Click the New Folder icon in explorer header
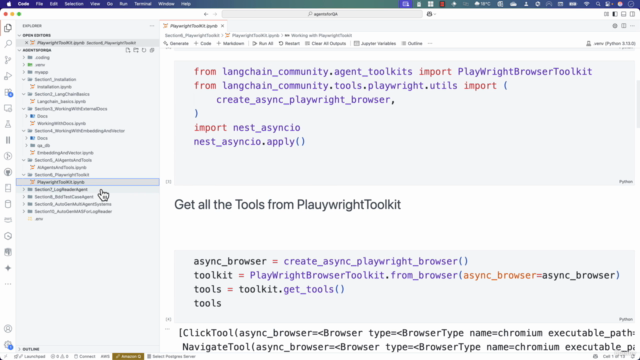This screenshot has width=640, height=360. pos(136,50)
